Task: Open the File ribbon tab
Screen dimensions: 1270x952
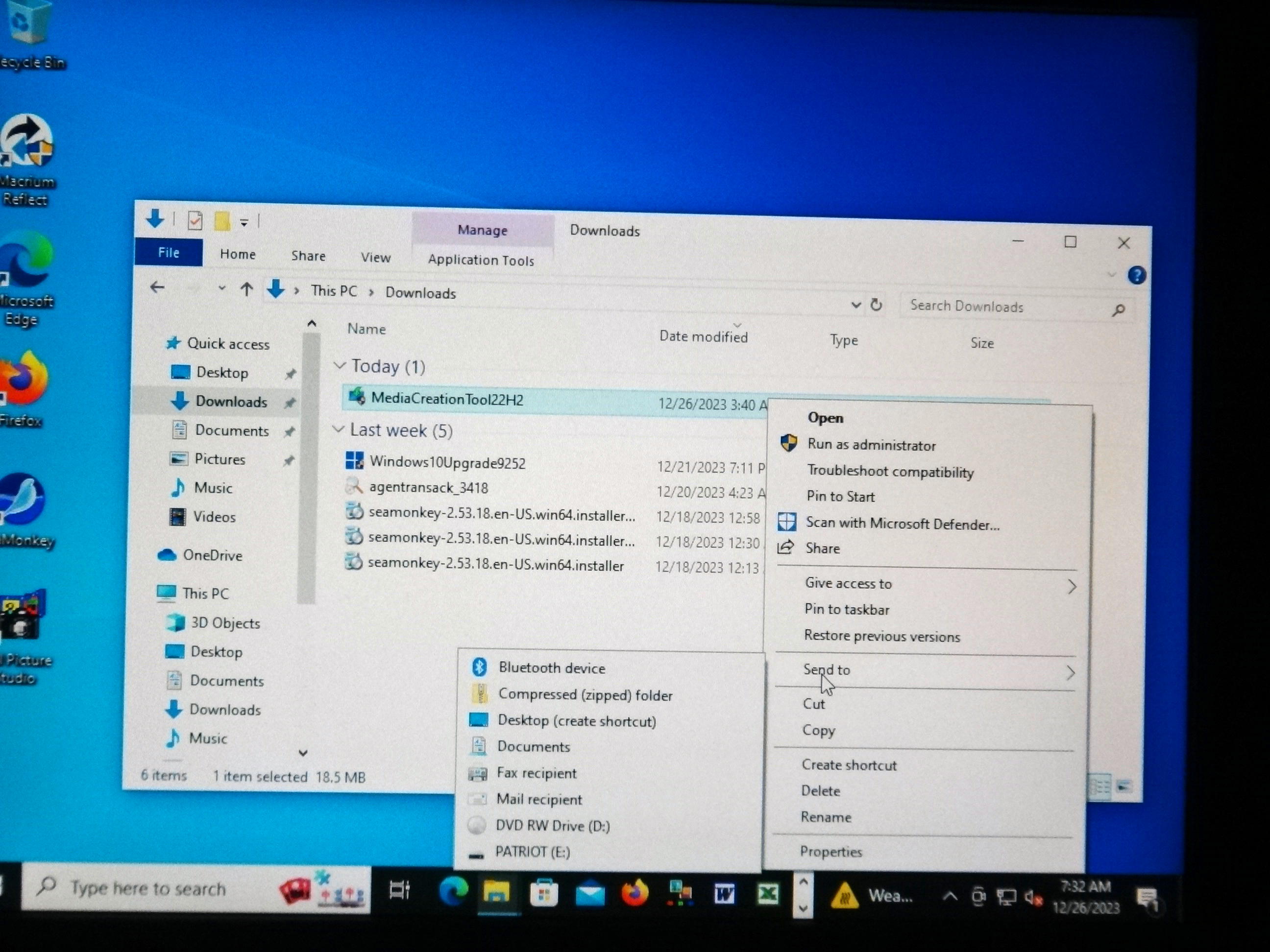Action: pos(168,253)
